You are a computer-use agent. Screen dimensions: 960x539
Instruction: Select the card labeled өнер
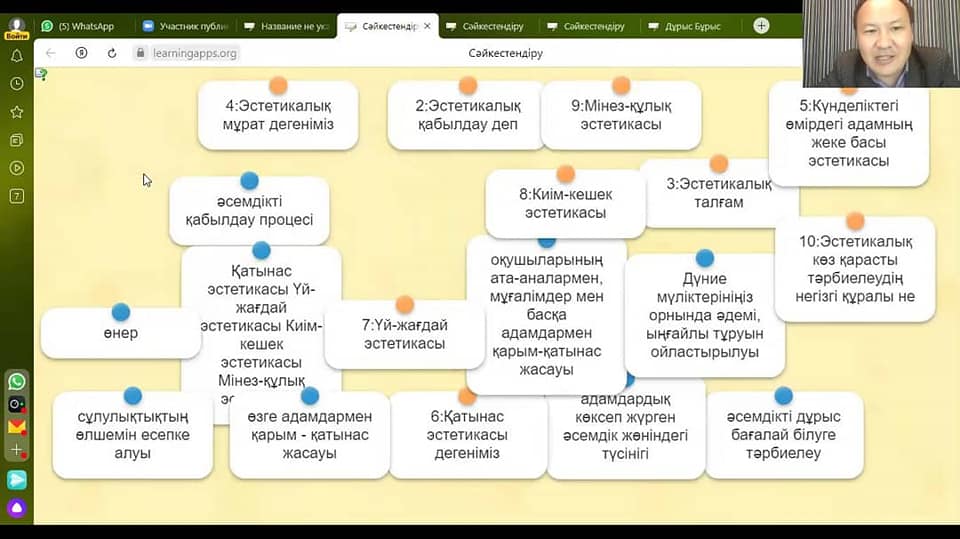[120, 334]
